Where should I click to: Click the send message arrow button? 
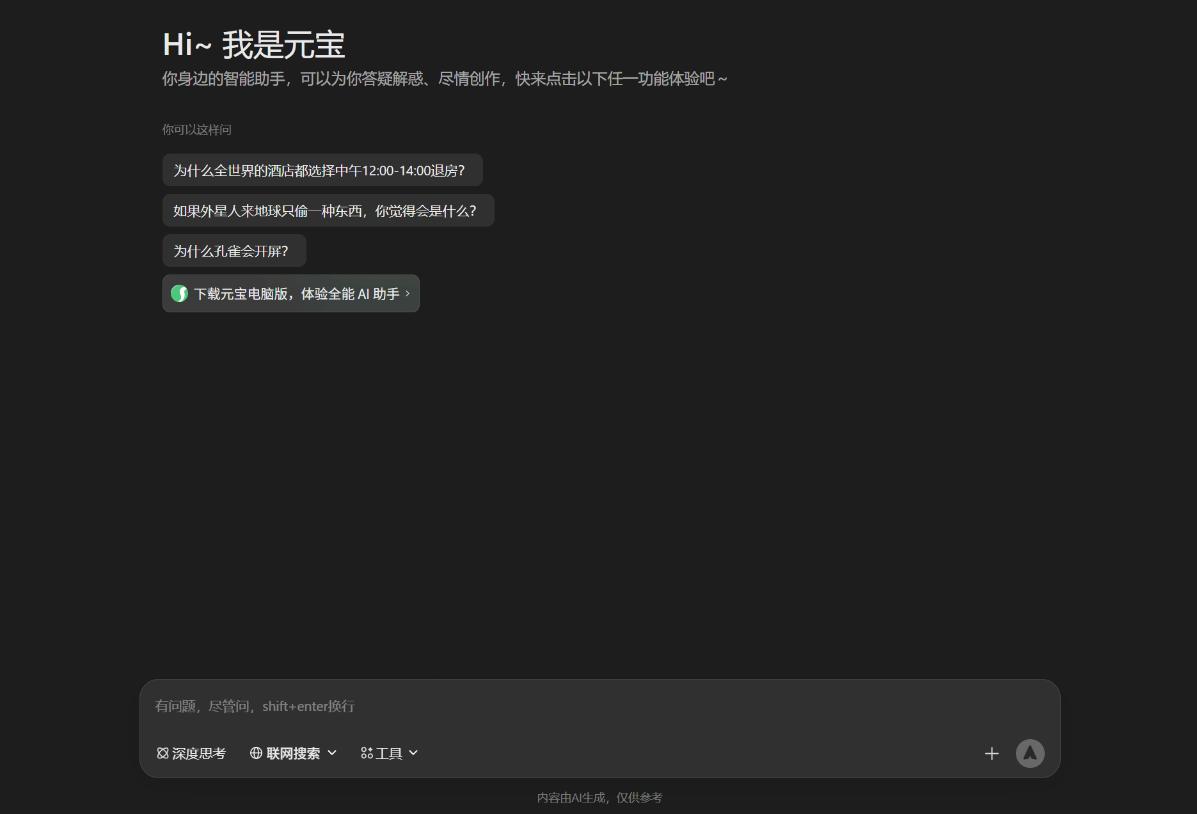(1029, 753)
